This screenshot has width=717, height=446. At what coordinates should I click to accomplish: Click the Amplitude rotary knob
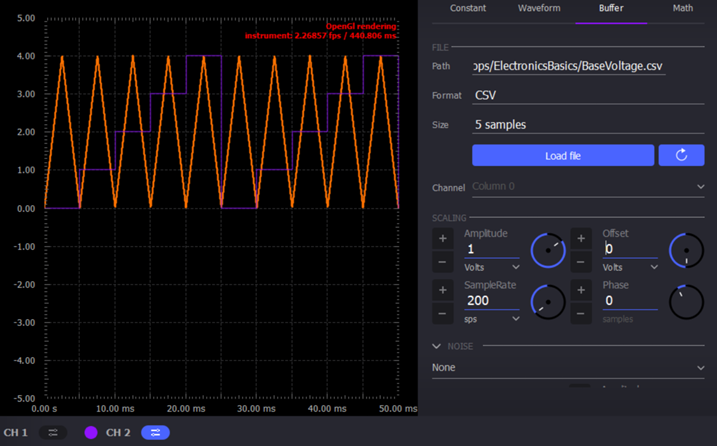548,250
